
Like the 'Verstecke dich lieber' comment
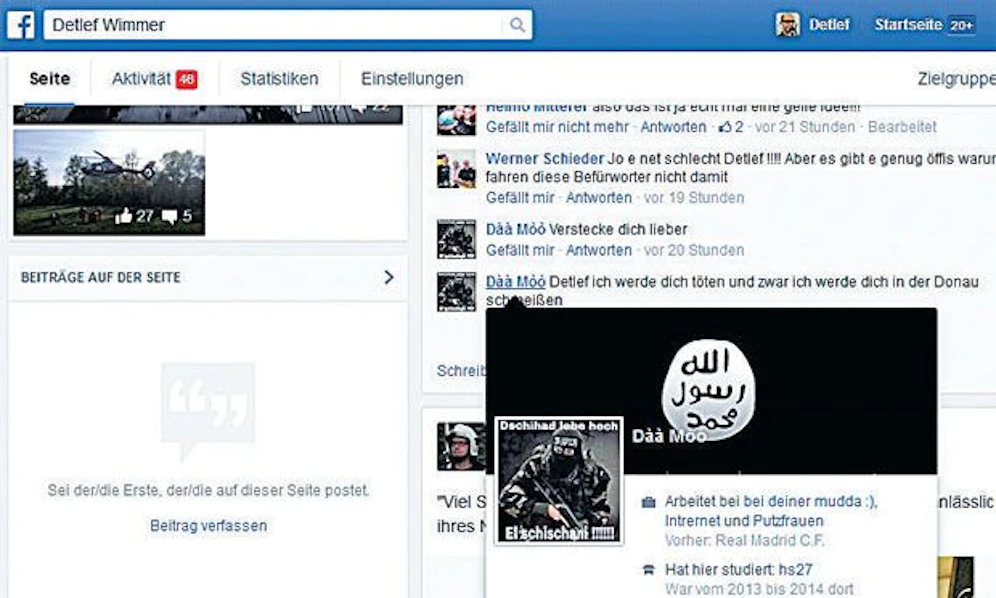tap(520, 250)
